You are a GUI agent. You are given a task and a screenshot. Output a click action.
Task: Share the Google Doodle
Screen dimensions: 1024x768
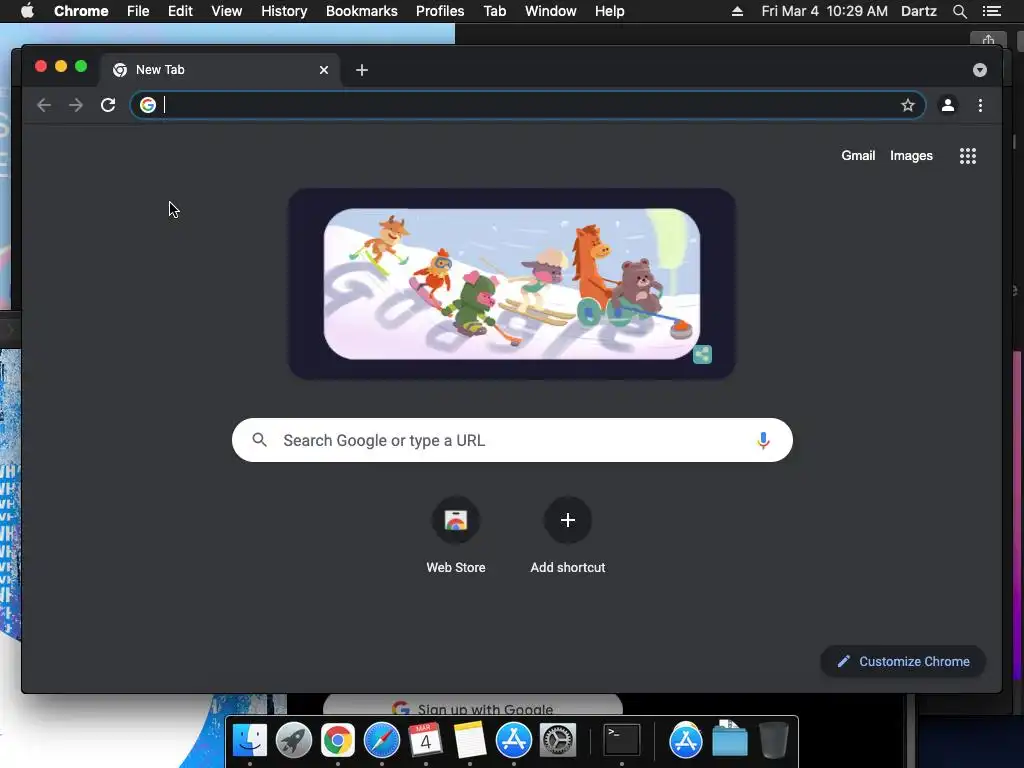(x=702, y=355)
